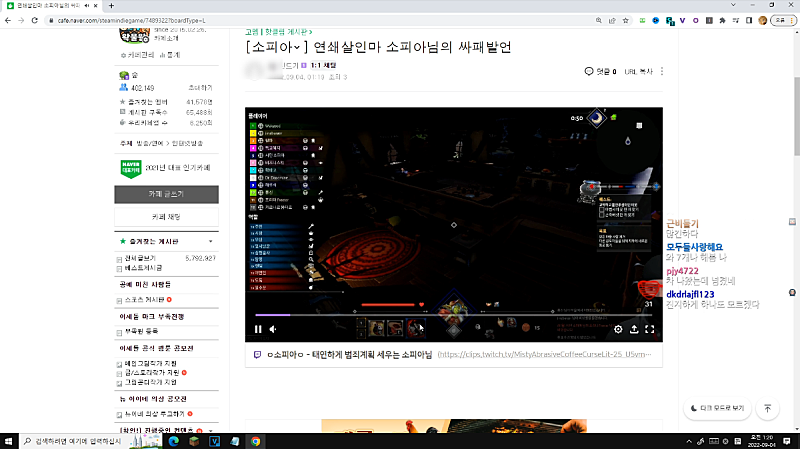
Task: Click the zoom magnifier icon in address bar
Action: pos(598,20)
